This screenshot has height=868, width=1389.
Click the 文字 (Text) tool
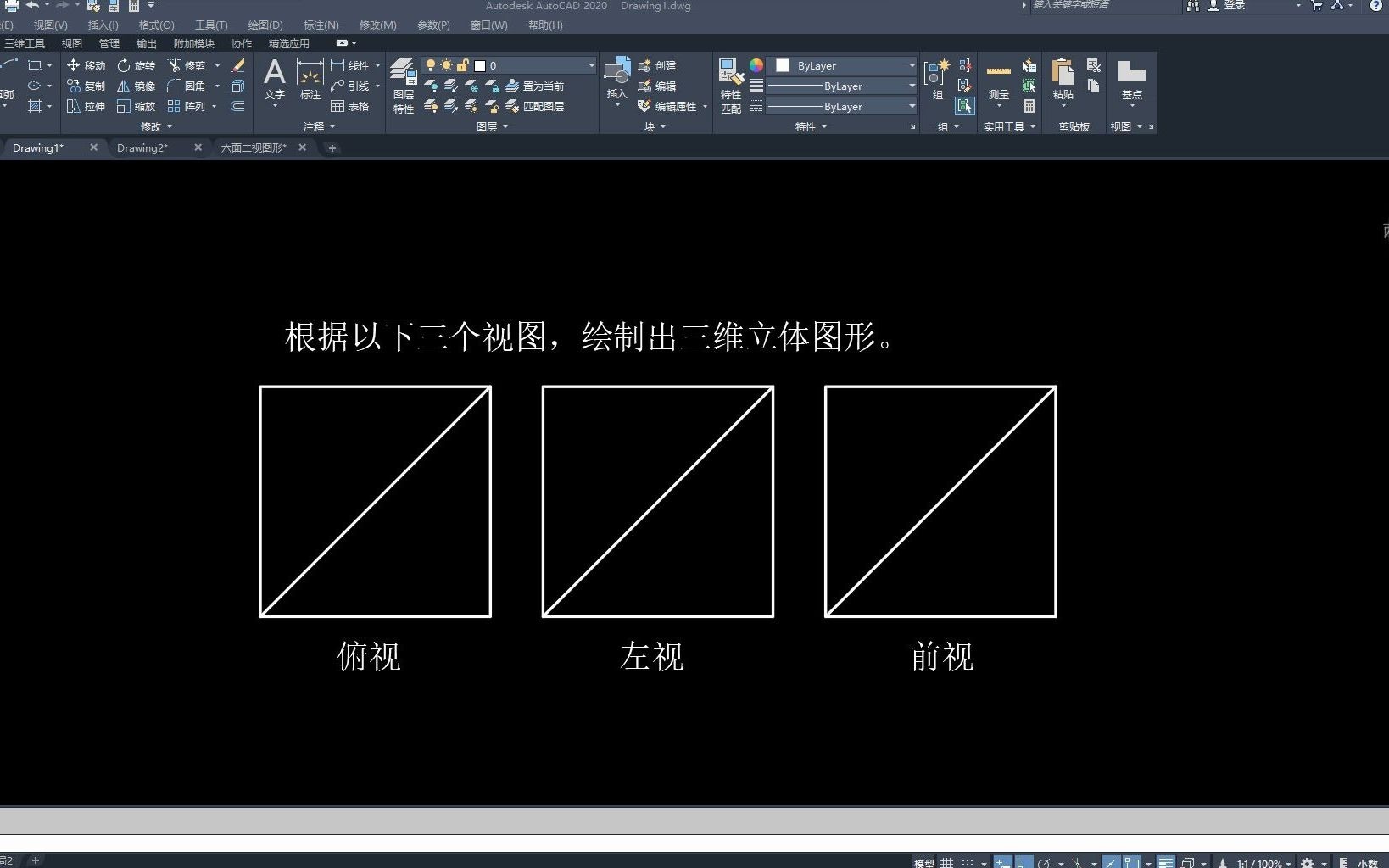pos(274,81)
